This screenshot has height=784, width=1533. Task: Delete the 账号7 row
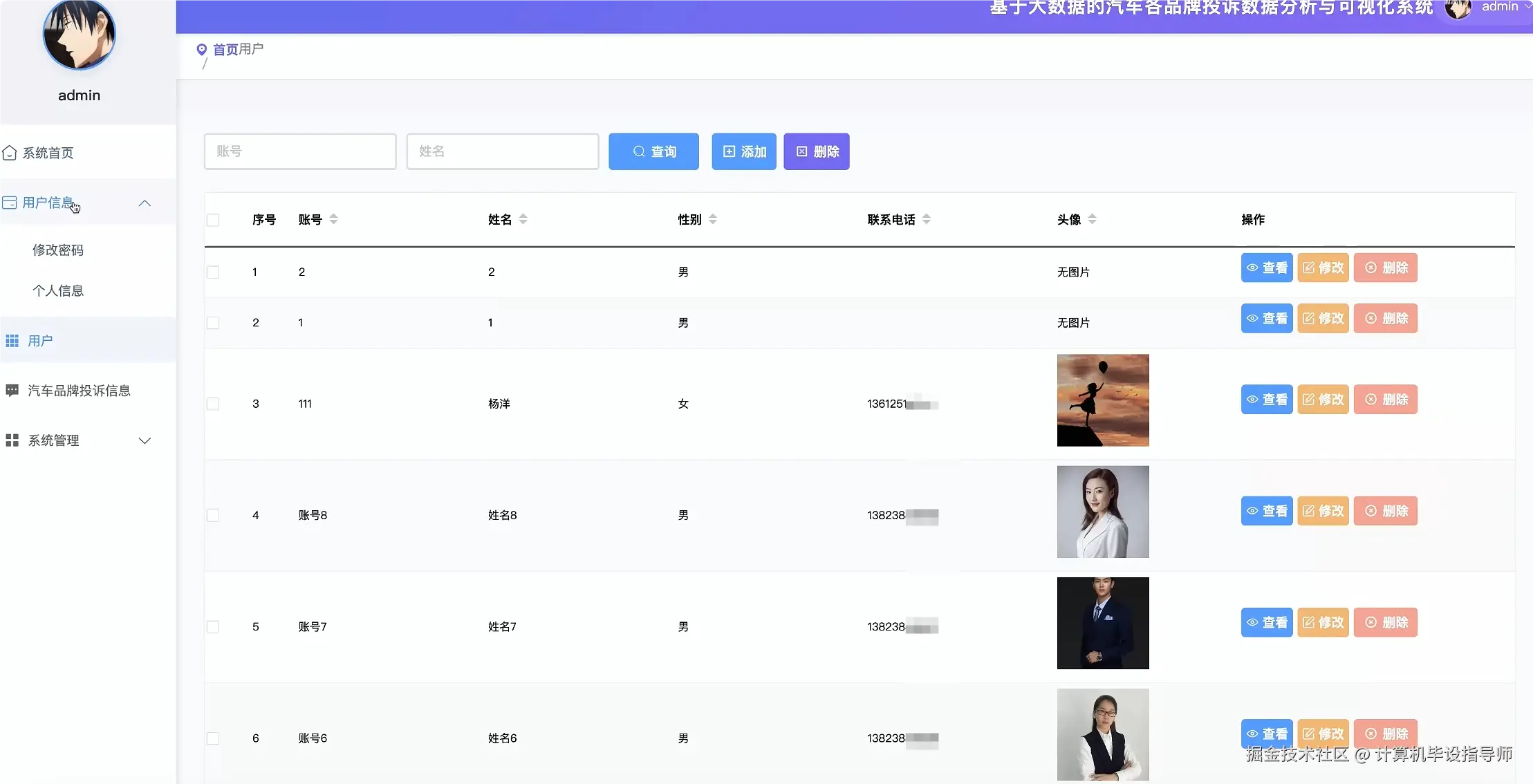(1386, 622)
